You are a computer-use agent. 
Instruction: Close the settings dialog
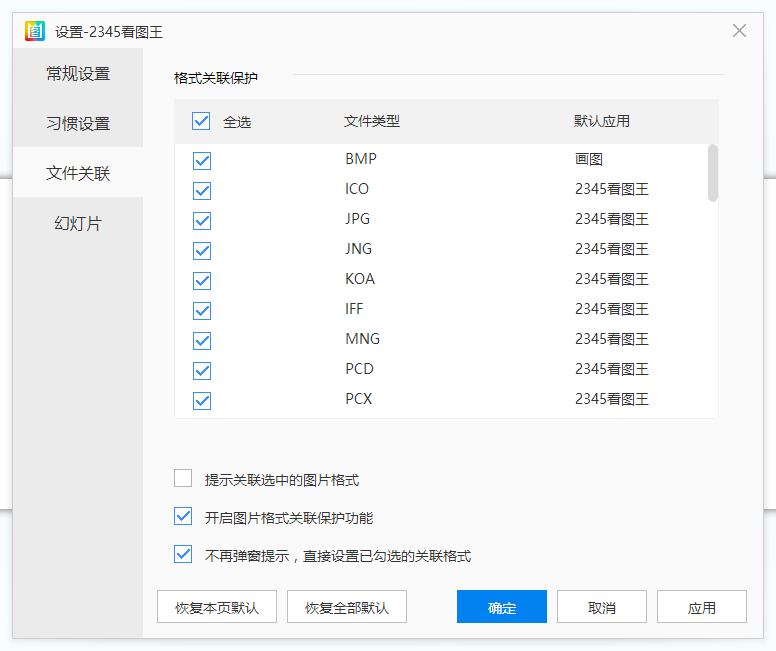pos(739,31)
